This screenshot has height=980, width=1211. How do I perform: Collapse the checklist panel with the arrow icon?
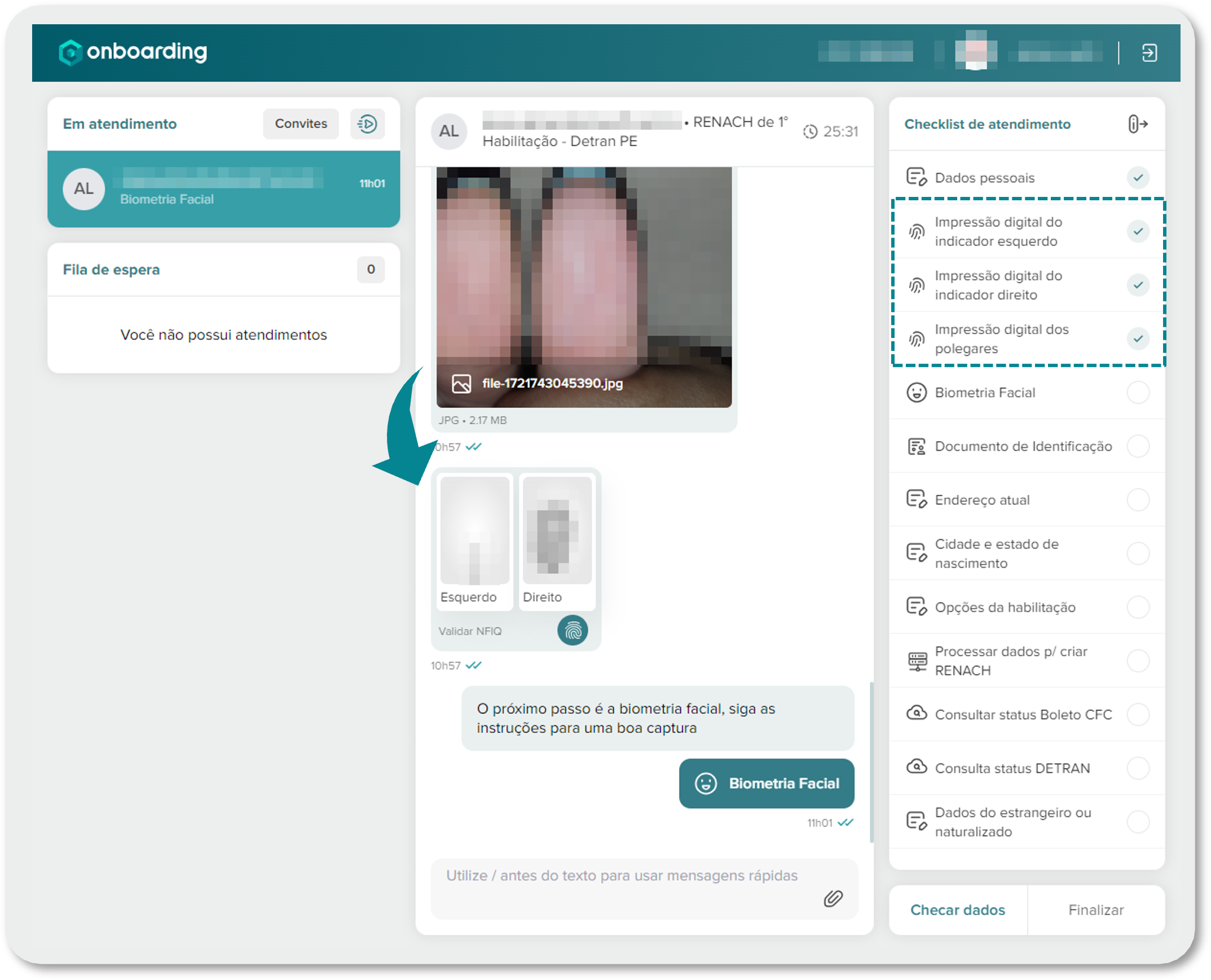(1138, 124)
